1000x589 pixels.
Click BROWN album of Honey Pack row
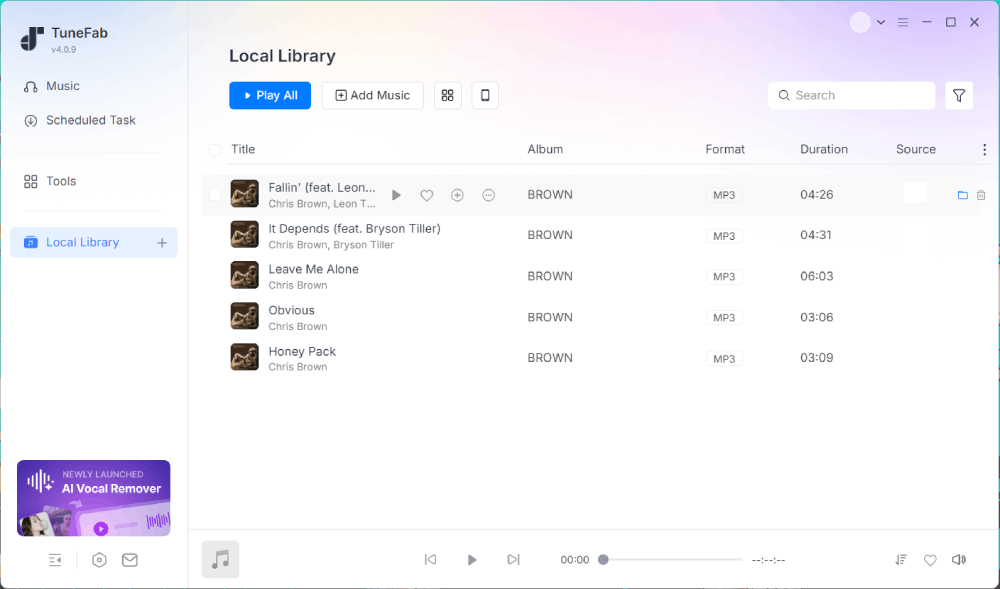click(550, 358)
